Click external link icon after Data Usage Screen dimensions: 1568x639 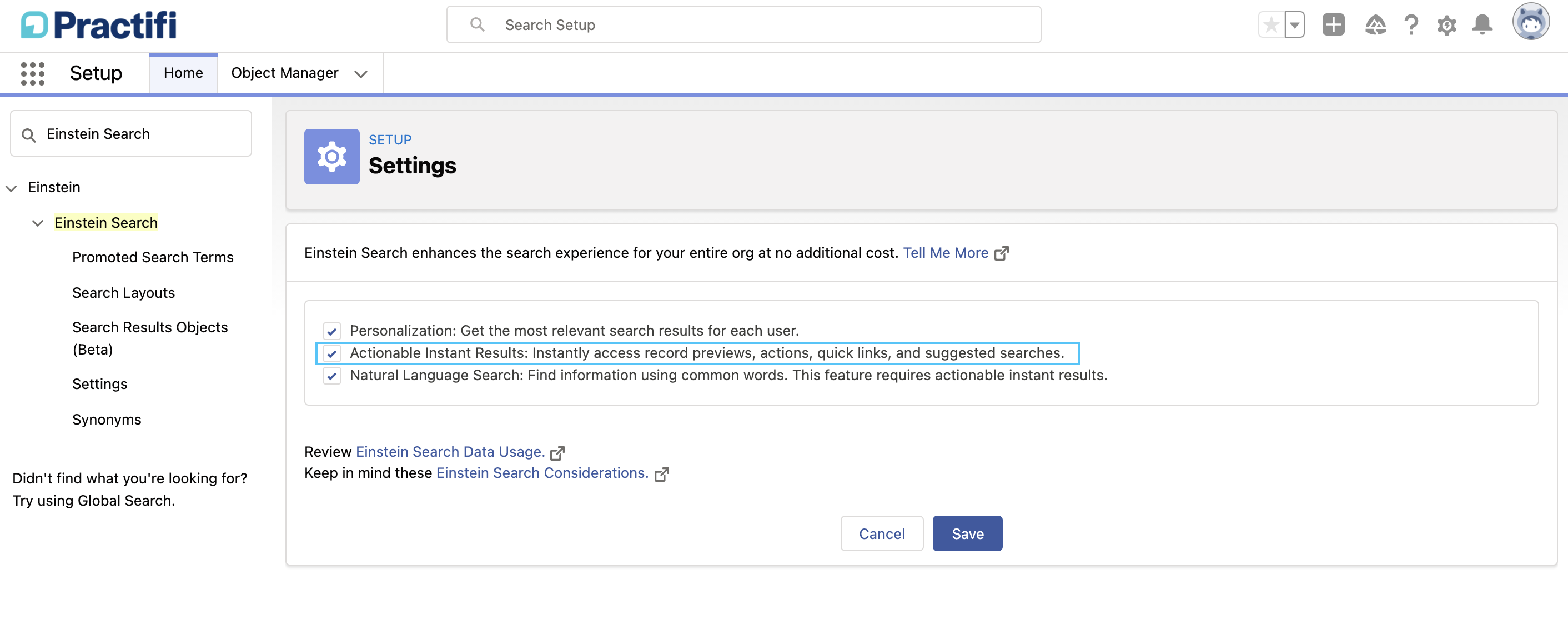[557, 453]
